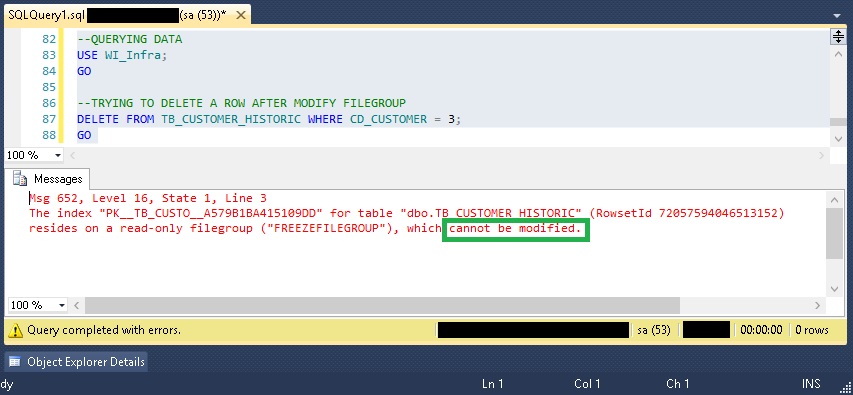Click the GO statement on line 88

pyautogui.click(x=84, y=135)
